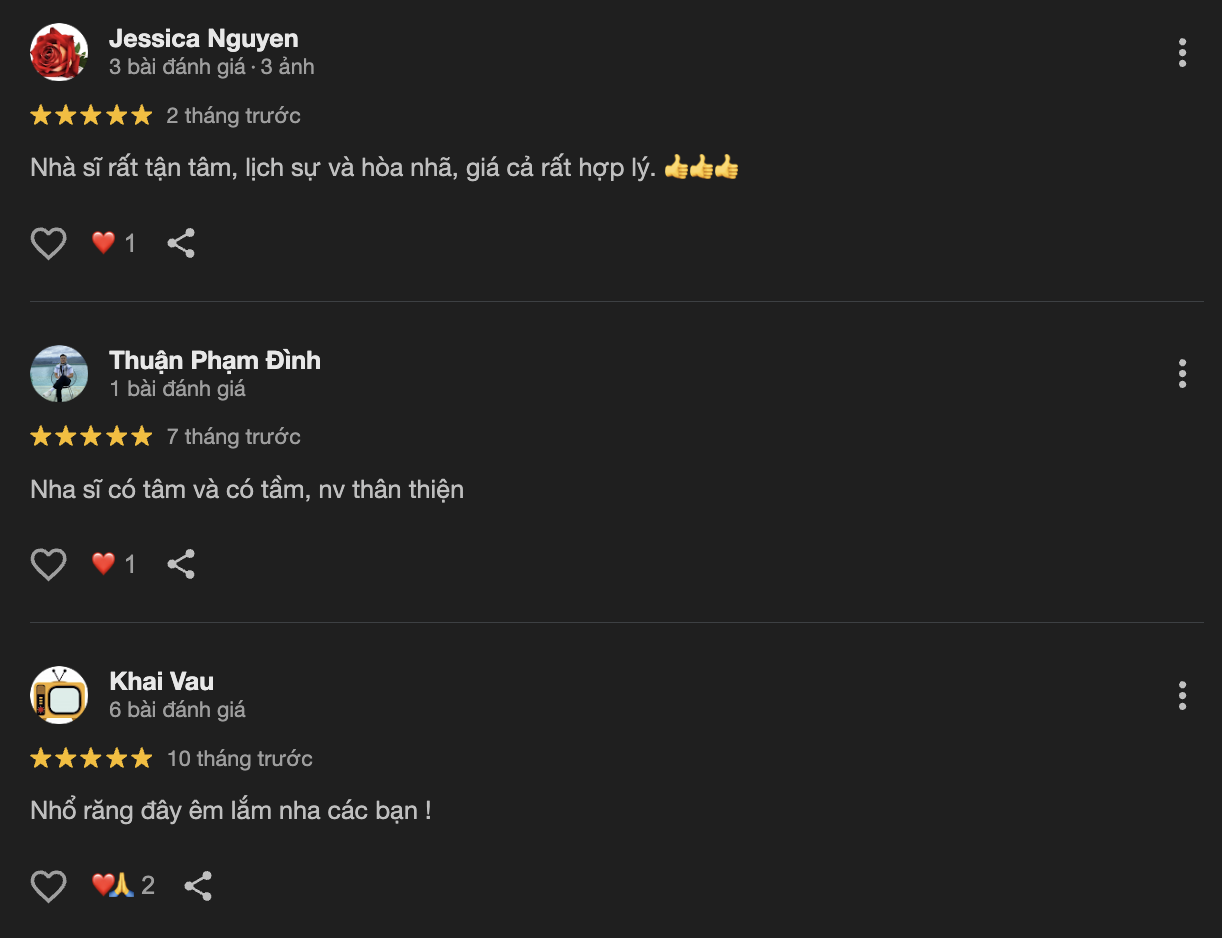Viewport: 1222px width, 938px height.
Task: Click Jessica Nguyen's five-star rating
Action: [91, 115]
